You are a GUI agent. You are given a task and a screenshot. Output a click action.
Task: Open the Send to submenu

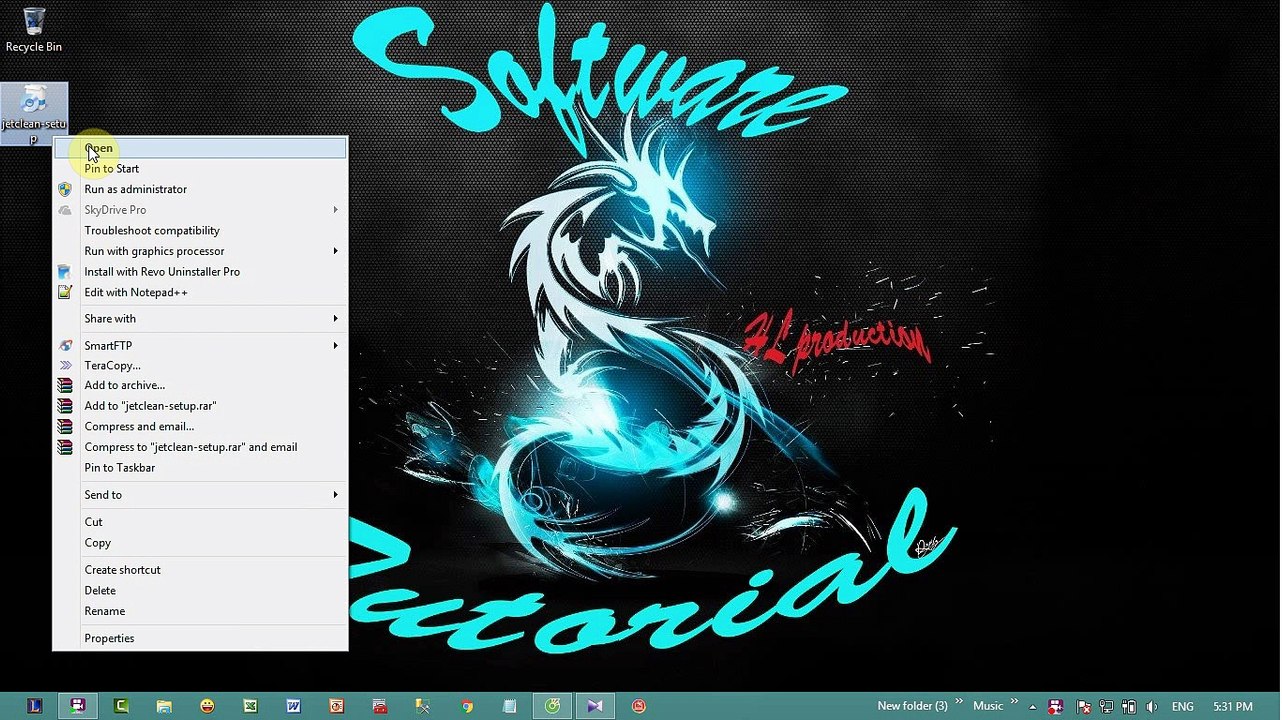200,495
